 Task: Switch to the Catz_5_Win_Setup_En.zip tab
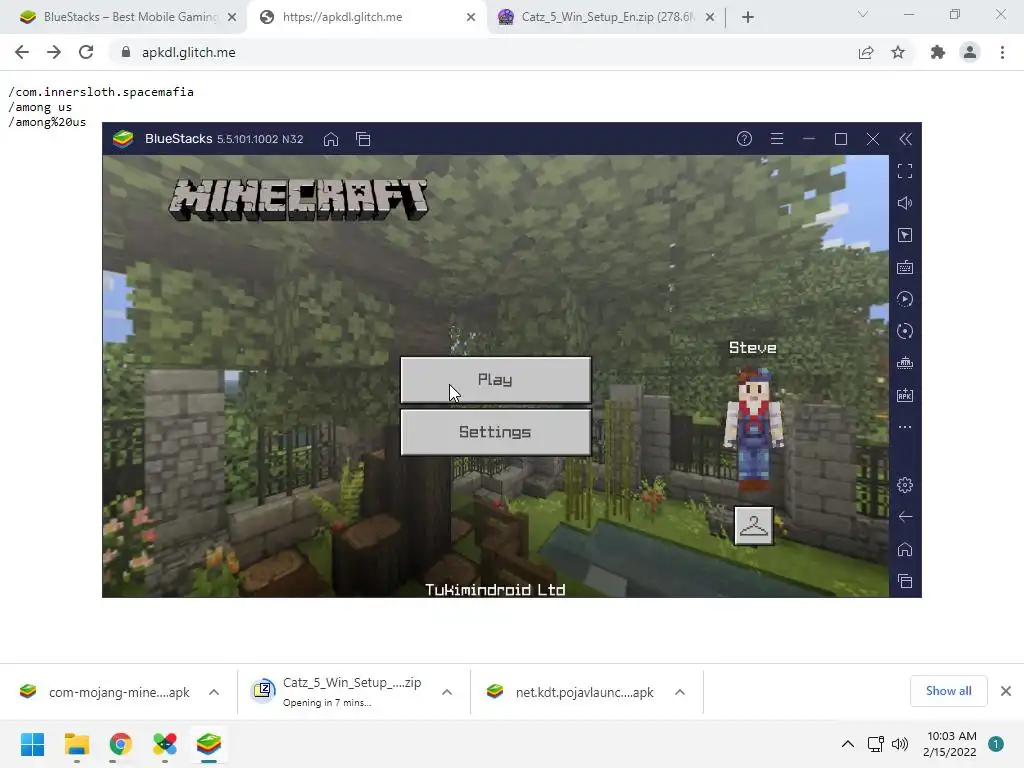pos(607,17)
